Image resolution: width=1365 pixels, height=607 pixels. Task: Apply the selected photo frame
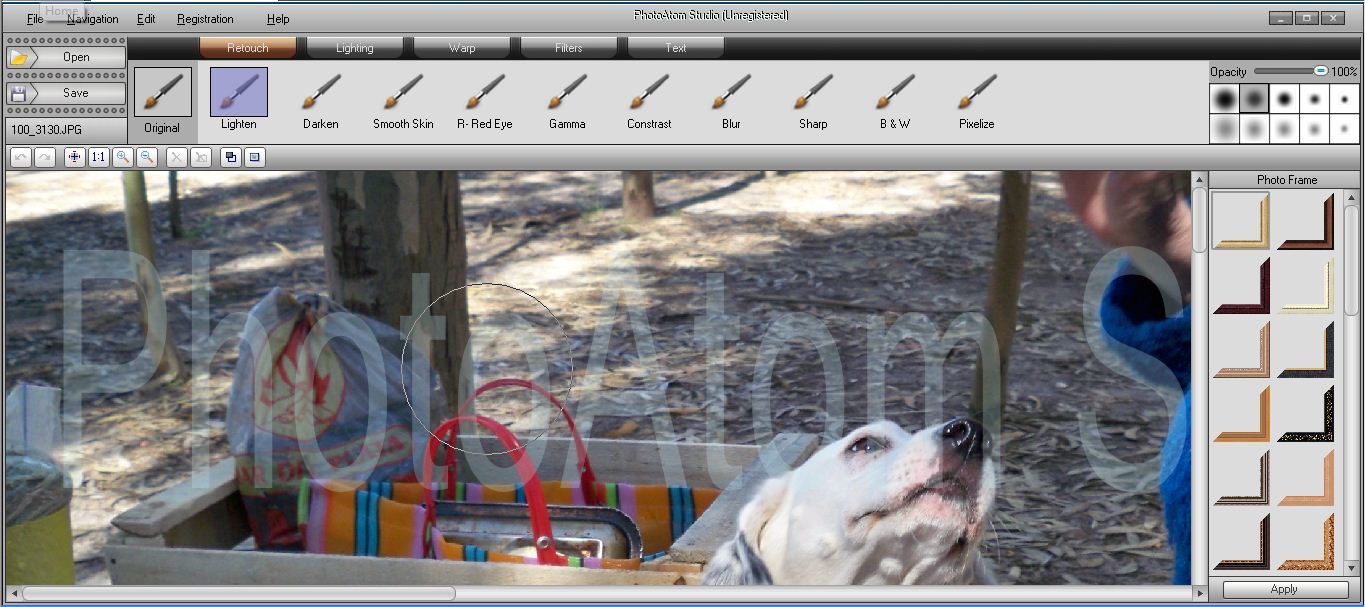coord(1285,590)
